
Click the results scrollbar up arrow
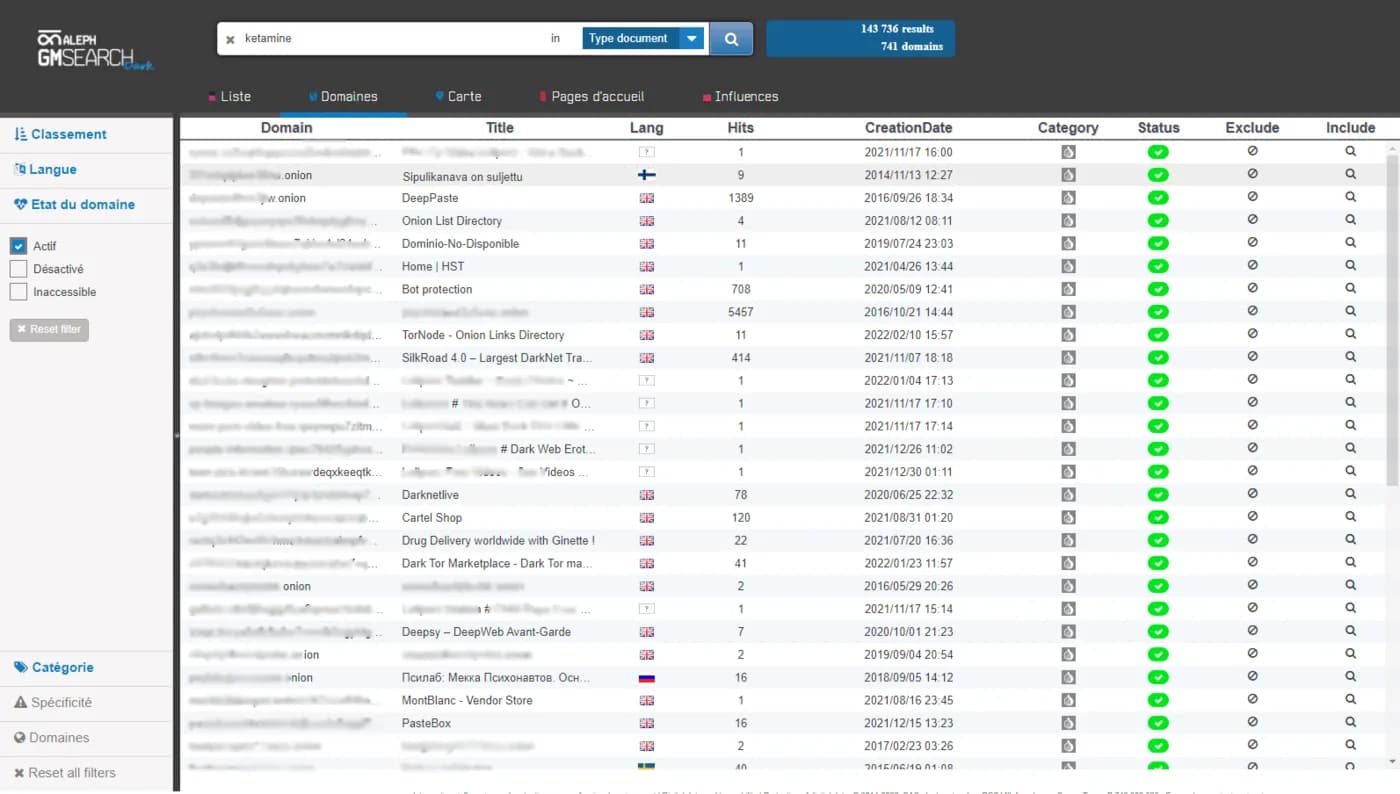pyautogui.click(x=1392, y=148)
